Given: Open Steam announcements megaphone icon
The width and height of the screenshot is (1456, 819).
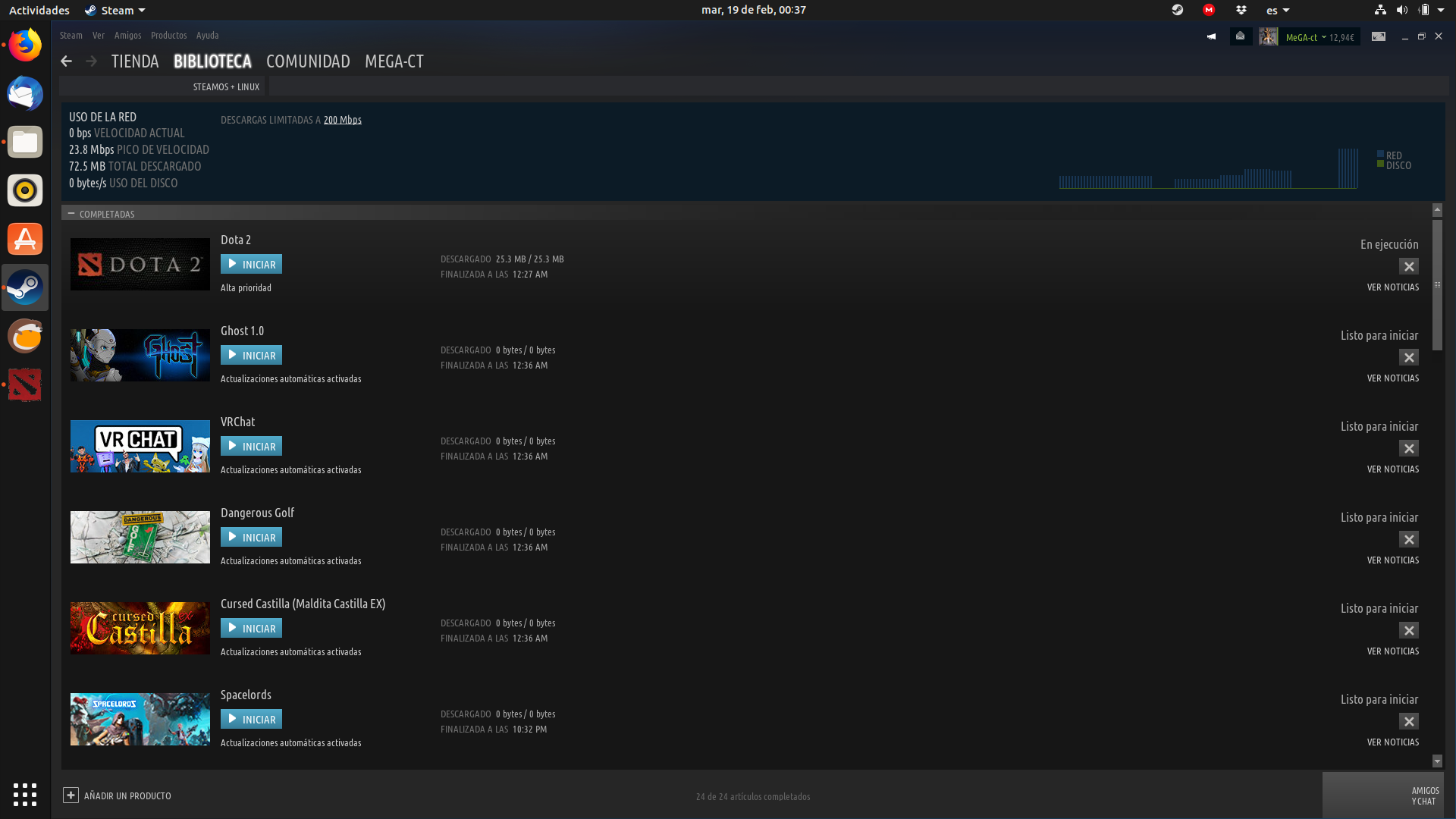Looking at the screenshot, I should point(1211,36).
